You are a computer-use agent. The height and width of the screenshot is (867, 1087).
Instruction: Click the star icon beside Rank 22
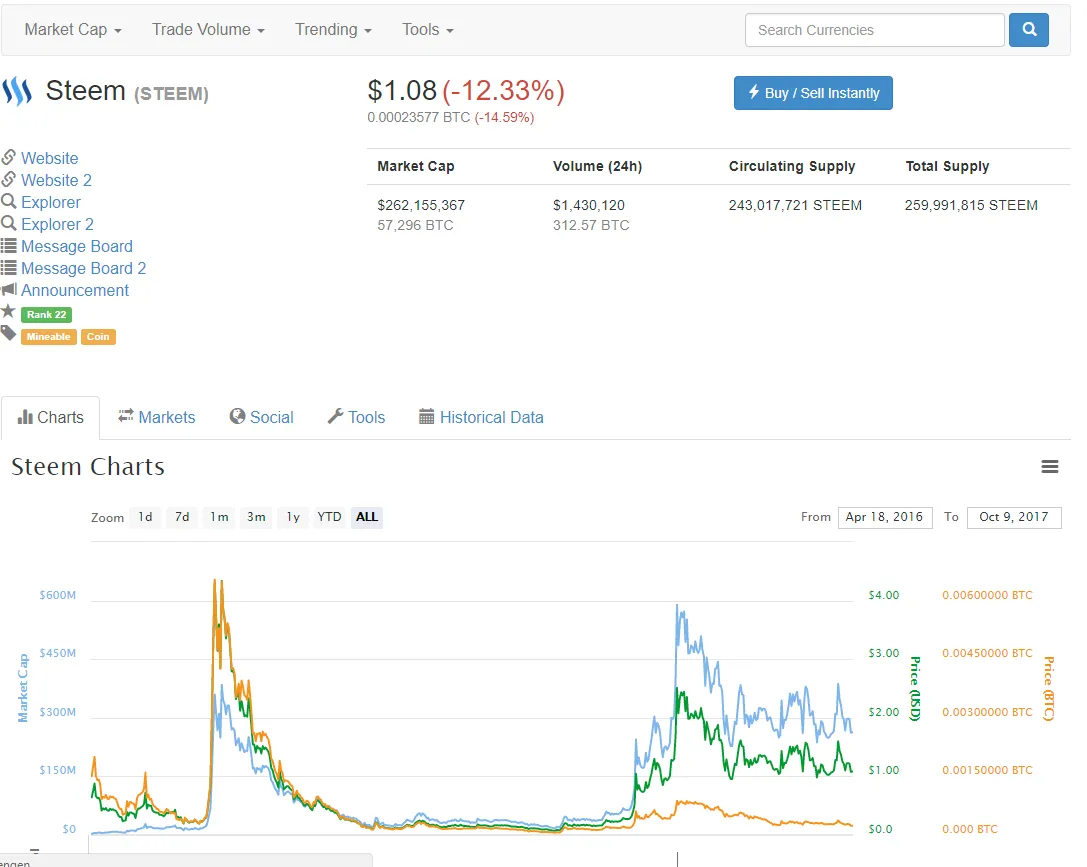click(x=8, y=310)
